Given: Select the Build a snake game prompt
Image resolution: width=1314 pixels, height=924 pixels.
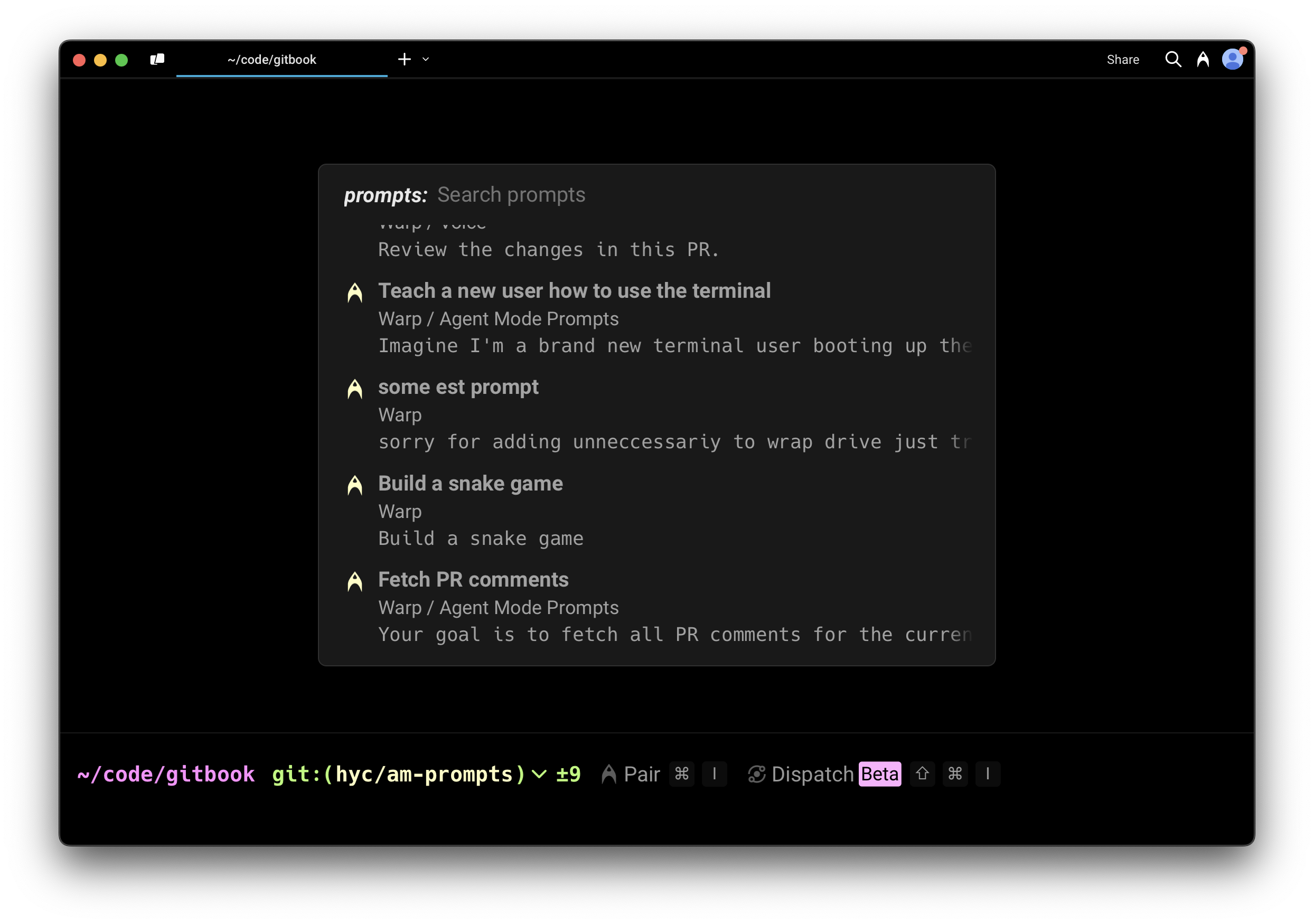Looking at the screenshot, I should [470, 484].
